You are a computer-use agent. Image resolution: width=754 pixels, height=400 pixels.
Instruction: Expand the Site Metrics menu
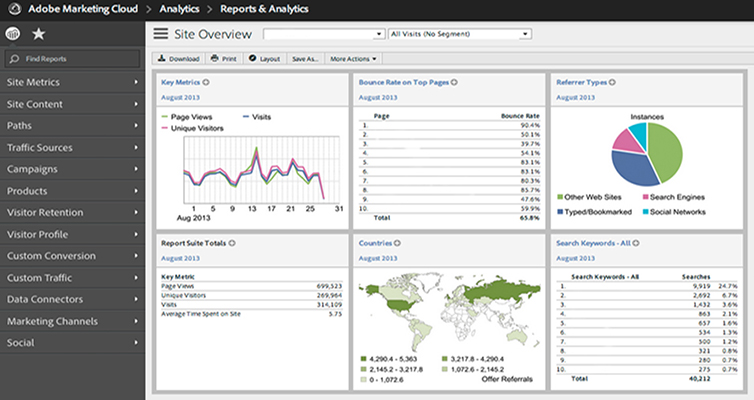72,82
